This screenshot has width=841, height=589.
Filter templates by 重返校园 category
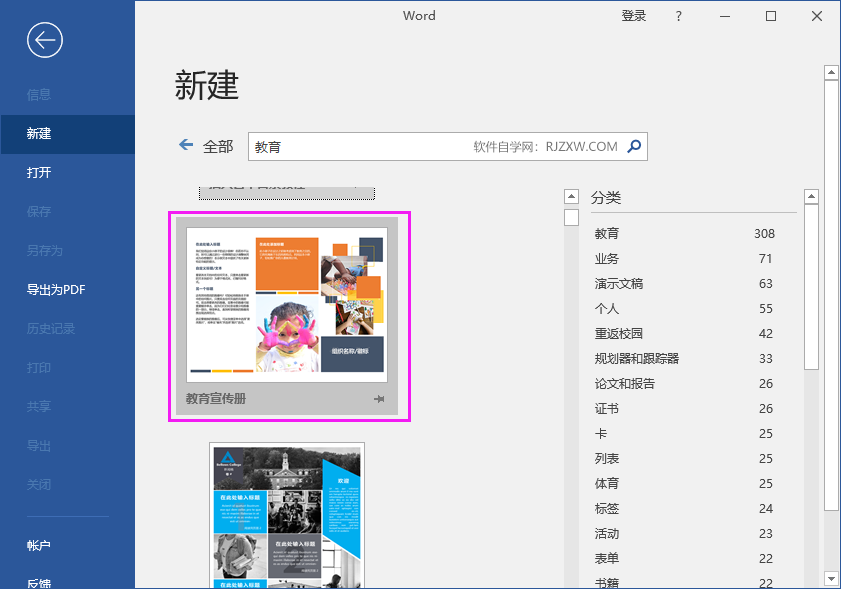point(620,332)
